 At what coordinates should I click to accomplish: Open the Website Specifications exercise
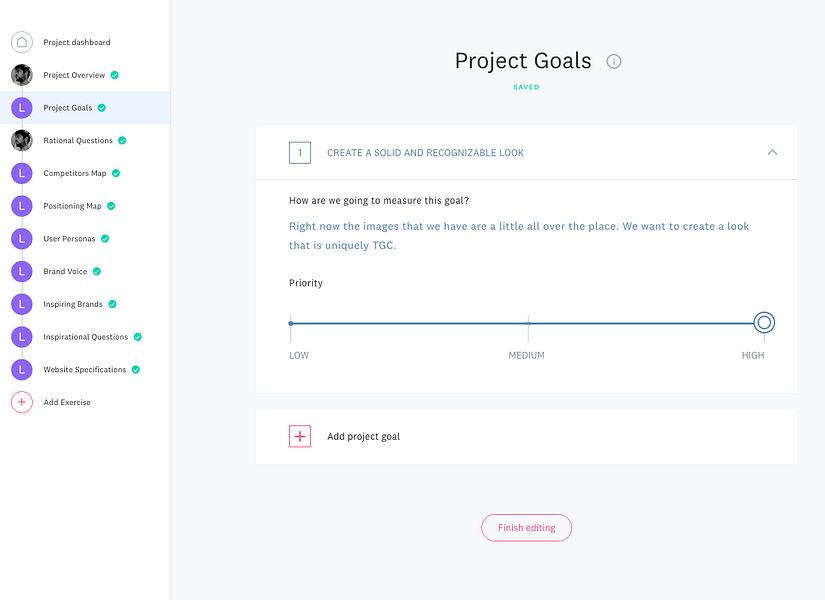tap(84, 370)
